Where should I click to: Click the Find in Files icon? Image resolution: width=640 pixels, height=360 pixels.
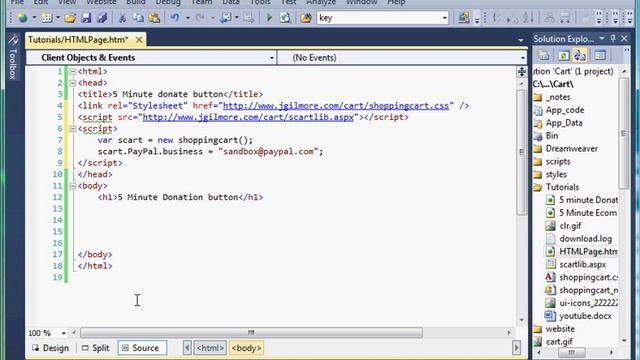(x=306, y=18)
